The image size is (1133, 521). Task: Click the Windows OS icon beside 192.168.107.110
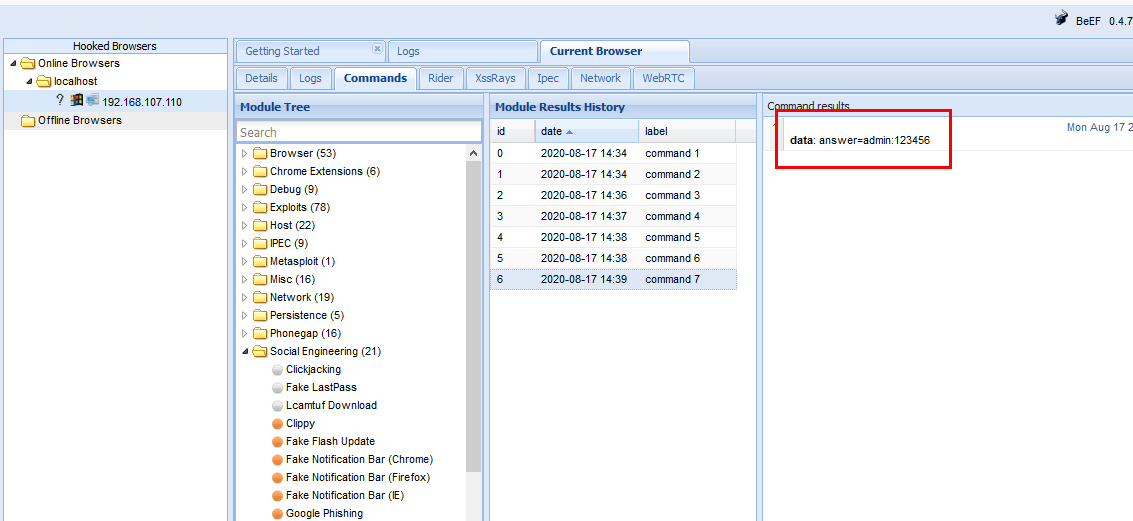77,100
